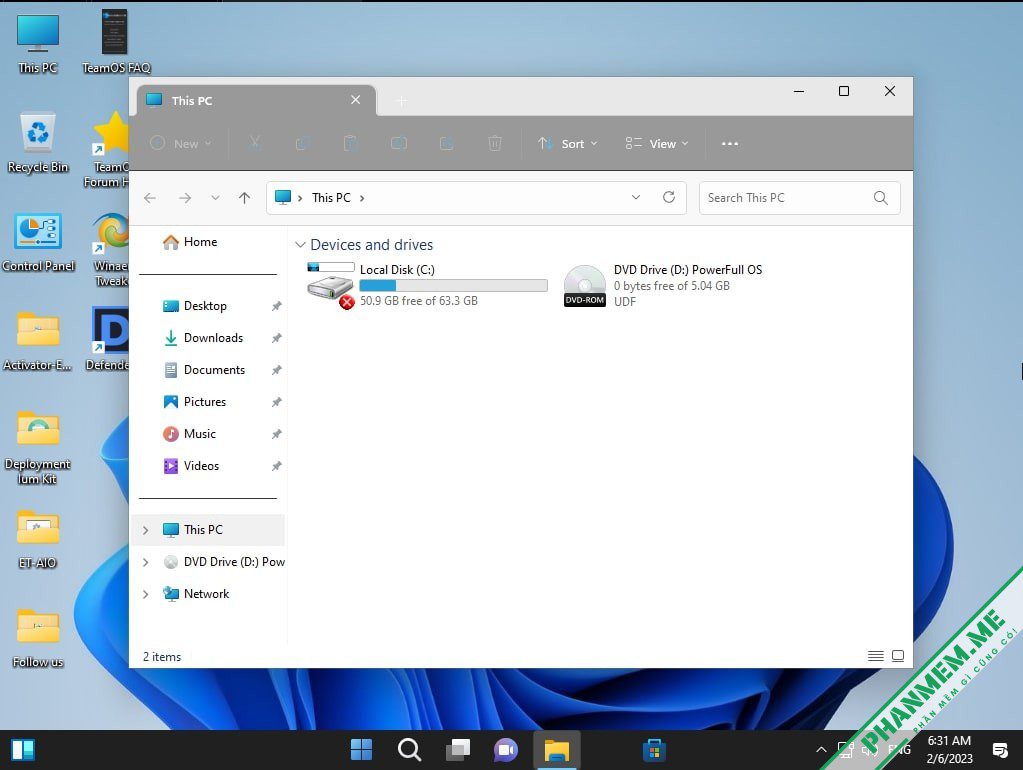The width and height of the screenshot is (1023, 770).
Task: Open the View dropdown menu
Action: pos(656,144)
